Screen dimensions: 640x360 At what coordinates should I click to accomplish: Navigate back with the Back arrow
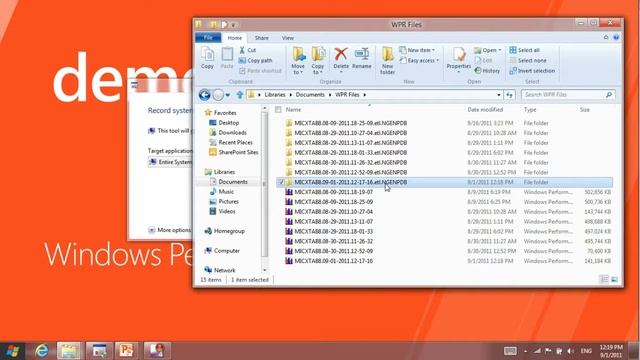[x=204, y=95]
